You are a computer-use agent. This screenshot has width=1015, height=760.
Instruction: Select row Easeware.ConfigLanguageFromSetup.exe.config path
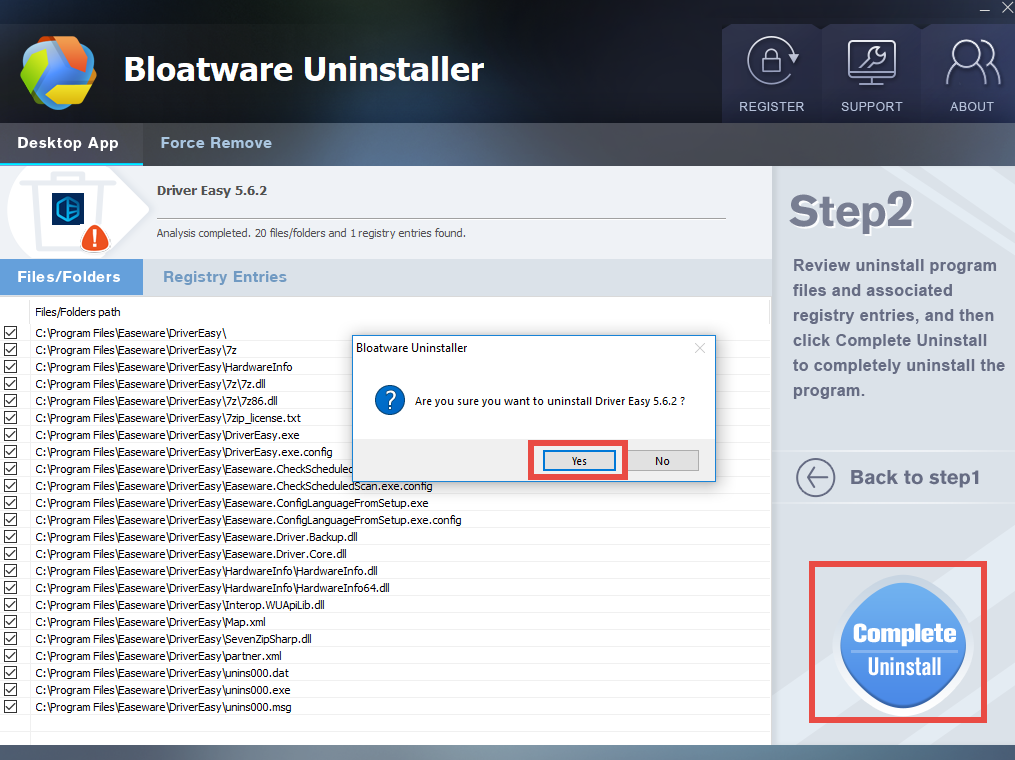click(248, 520)
